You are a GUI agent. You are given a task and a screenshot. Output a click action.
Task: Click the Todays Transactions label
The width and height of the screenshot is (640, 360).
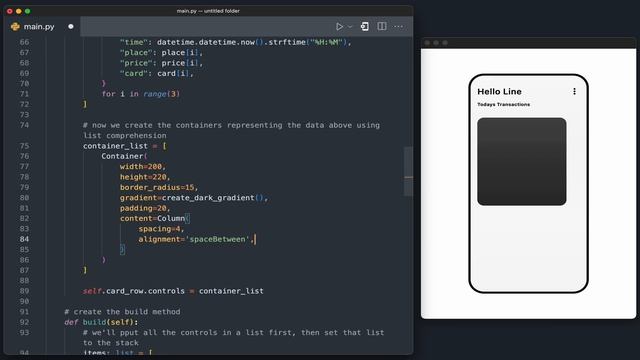click(x=503, y=104)
